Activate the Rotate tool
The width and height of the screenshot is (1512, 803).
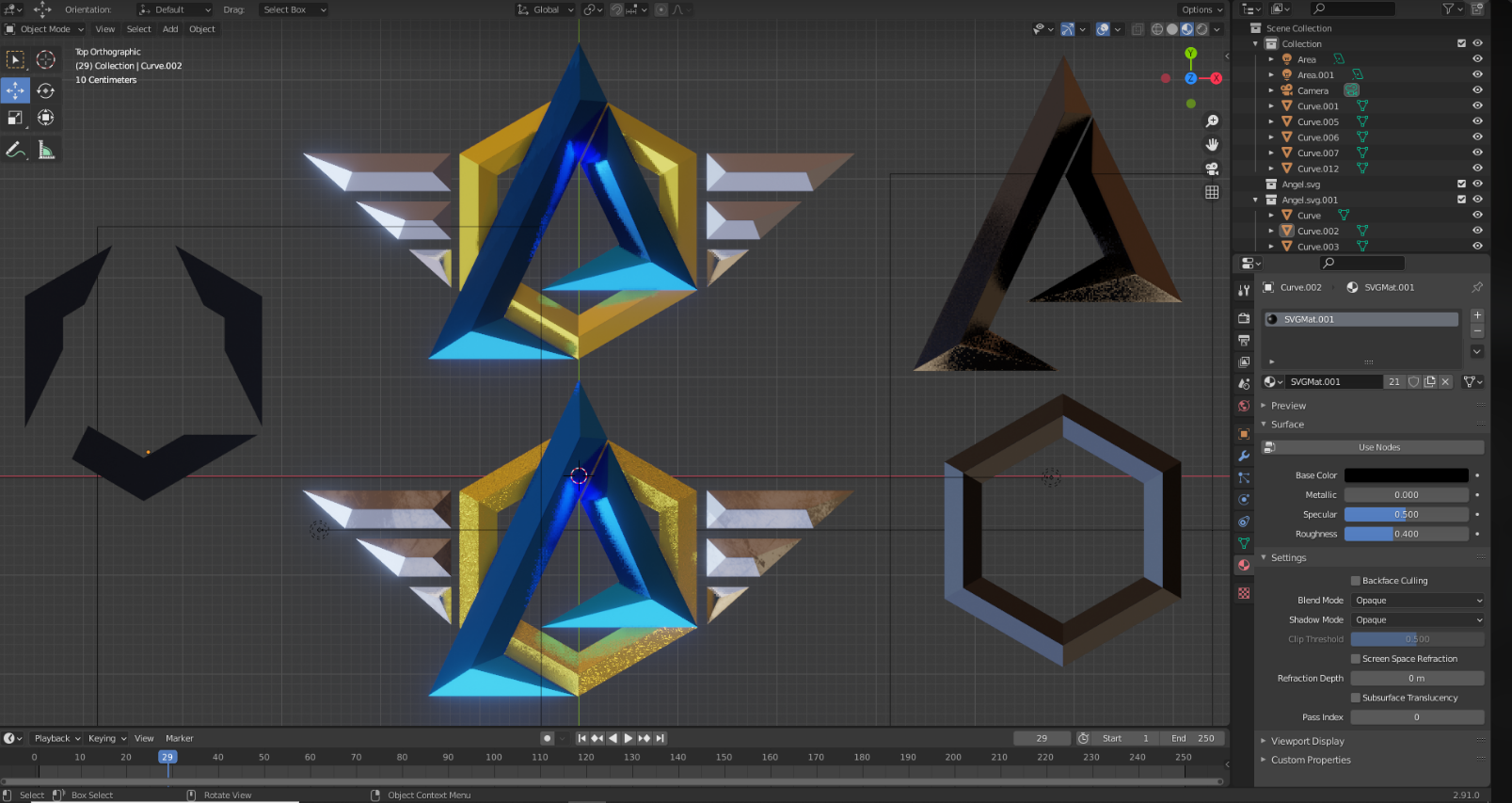(x=45, y=90)
